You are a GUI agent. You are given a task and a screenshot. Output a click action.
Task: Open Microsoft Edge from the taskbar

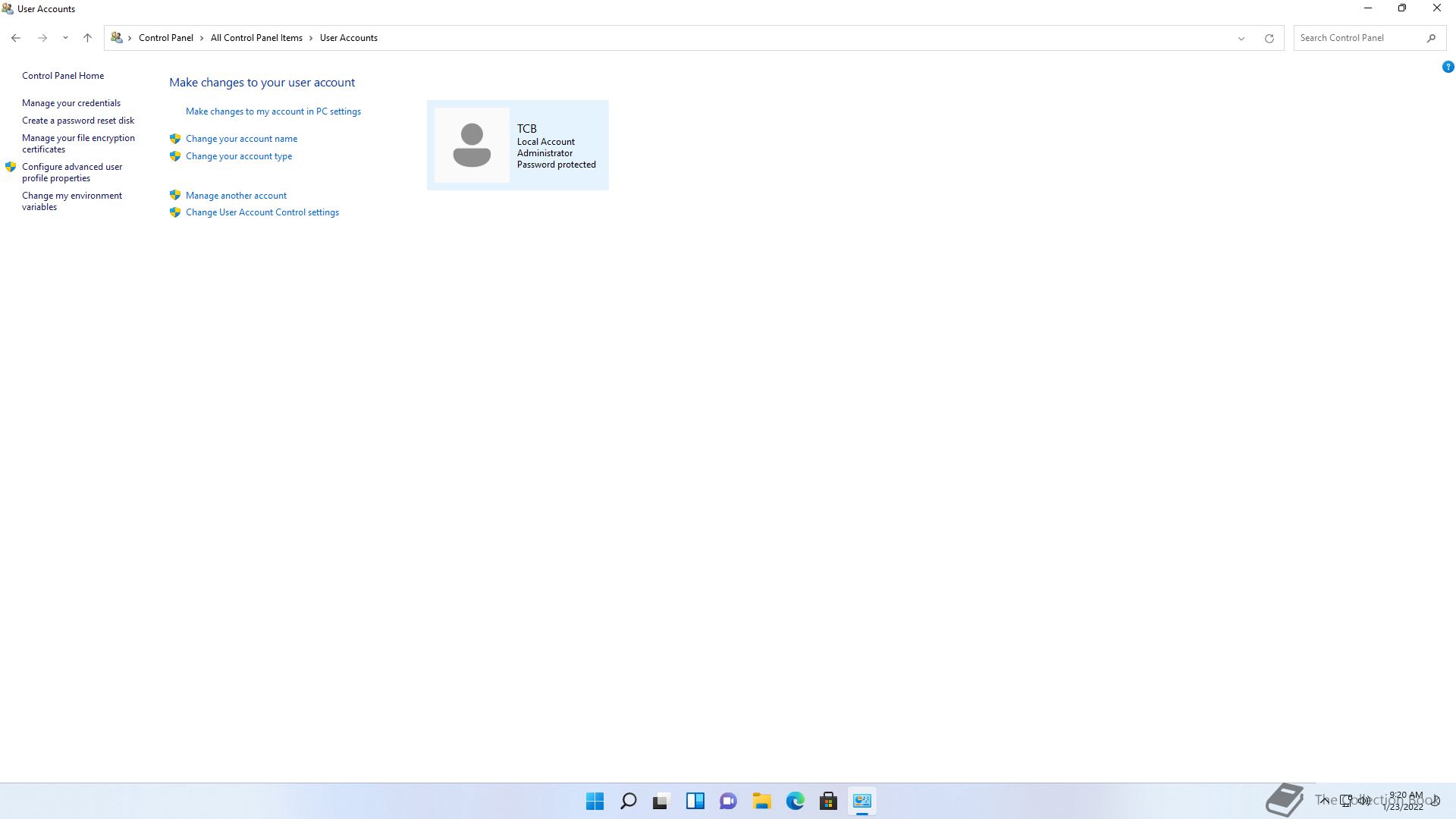point(795,801)
